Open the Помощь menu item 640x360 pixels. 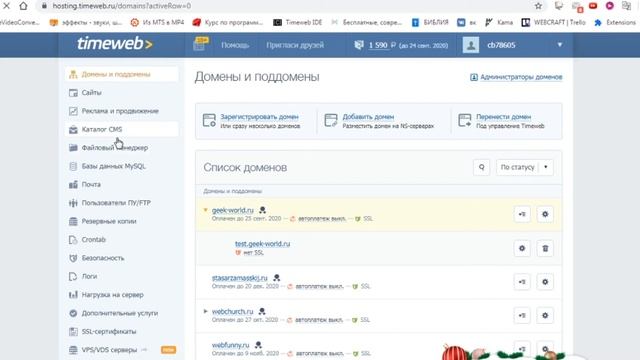[235, 45]
